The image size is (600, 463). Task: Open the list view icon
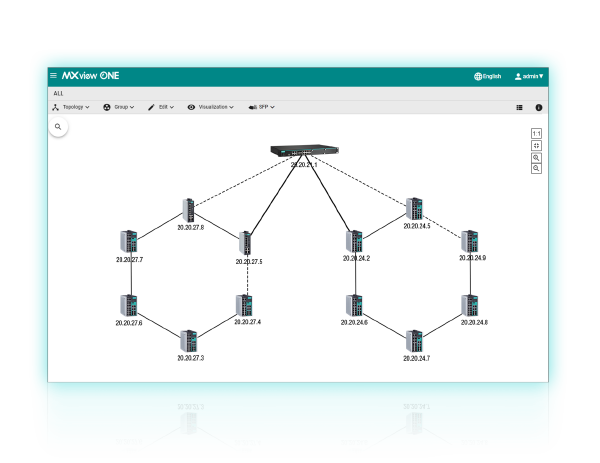pos(519,106)
